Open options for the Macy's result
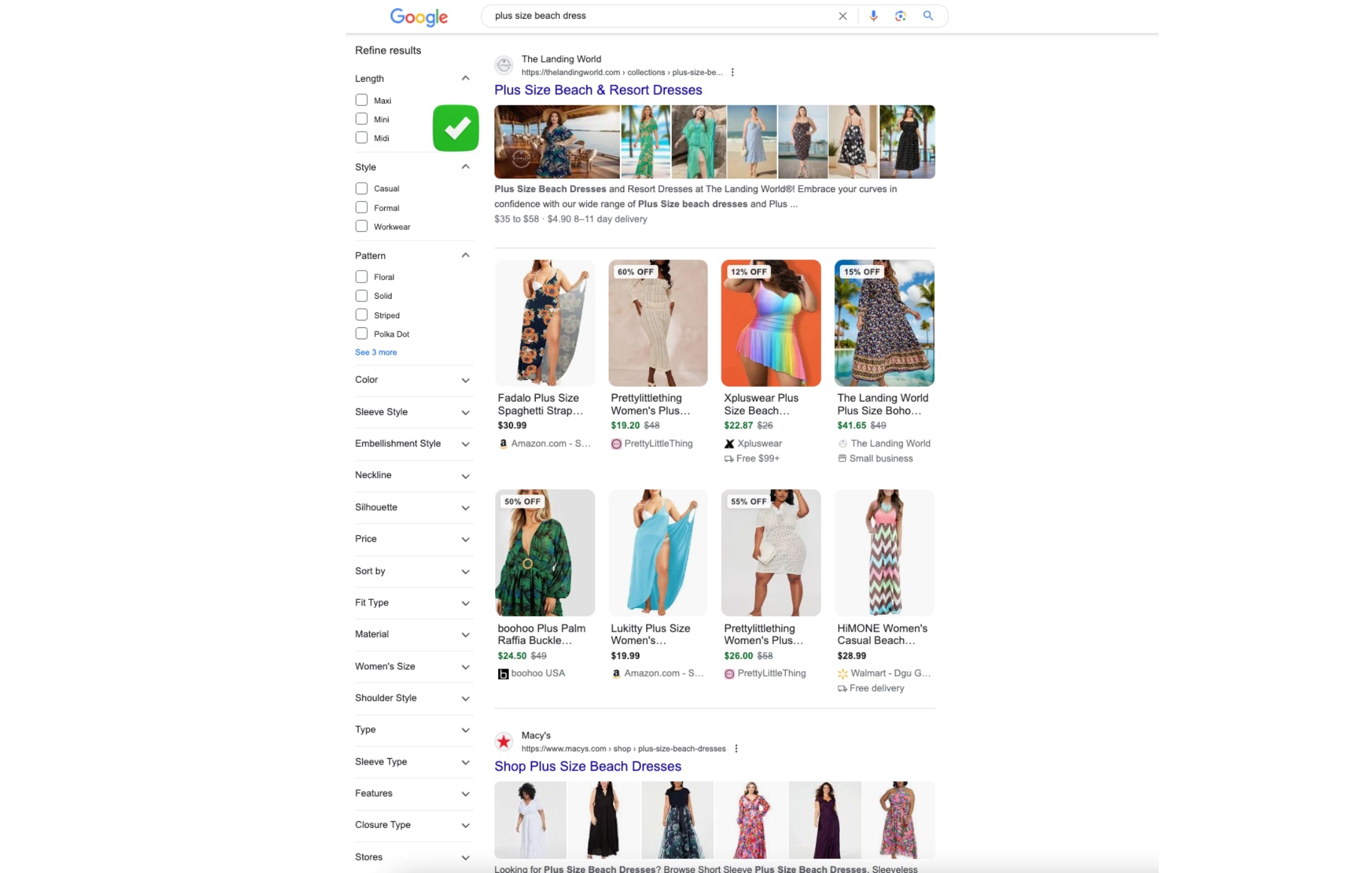Image resolution: width=1372 pixels, height=873 pixels. tap(736, 748)
